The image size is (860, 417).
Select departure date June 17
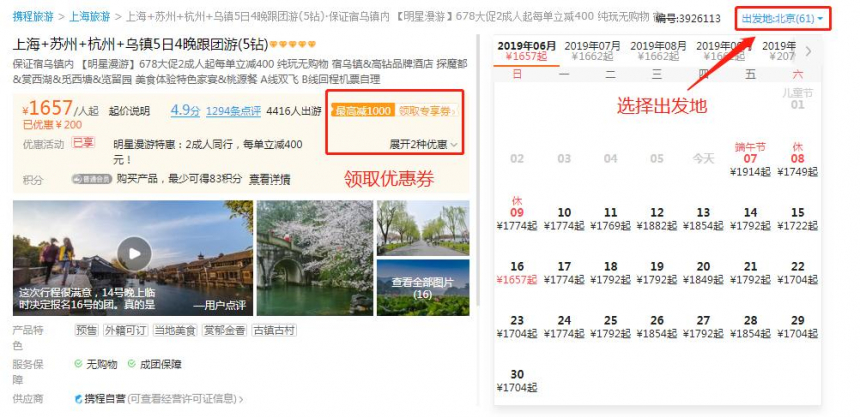click(564, 273)
